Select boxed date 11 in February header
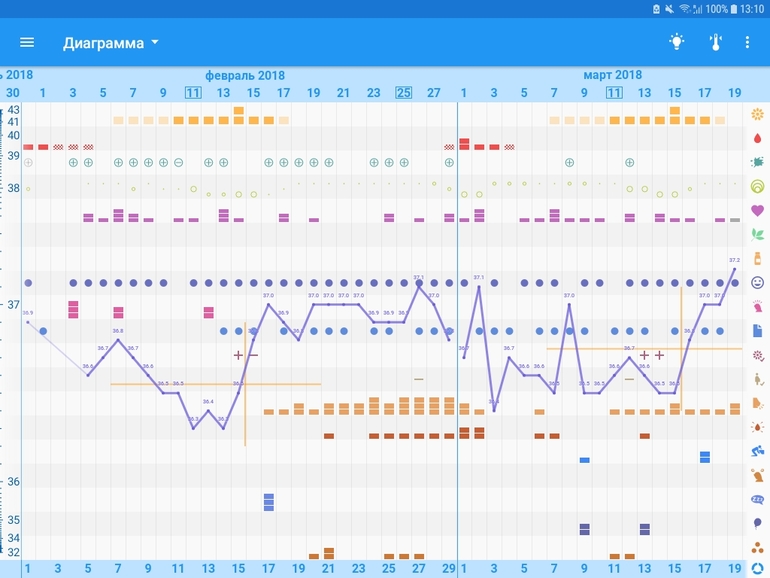 click(193, 93)
